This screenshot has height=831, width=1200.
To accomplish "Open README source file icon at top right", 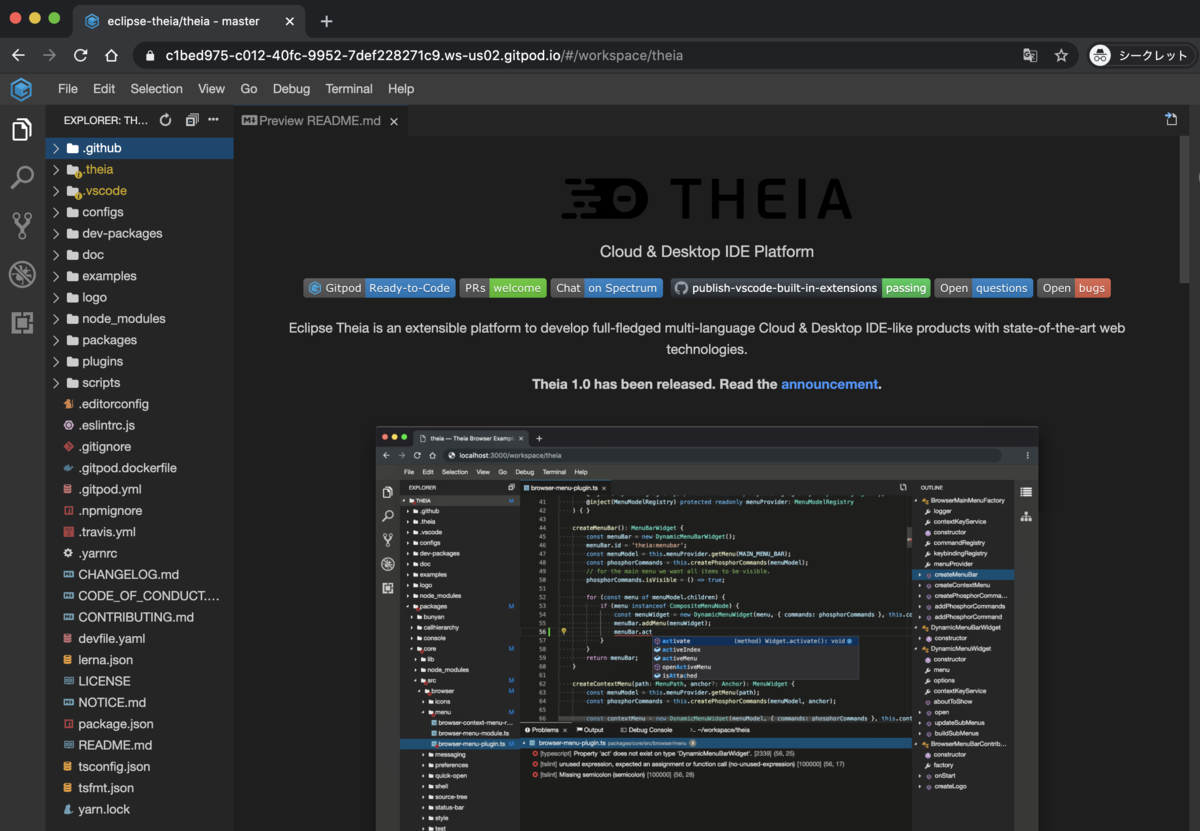I will pyautogui.click(x=1171, y=119).
